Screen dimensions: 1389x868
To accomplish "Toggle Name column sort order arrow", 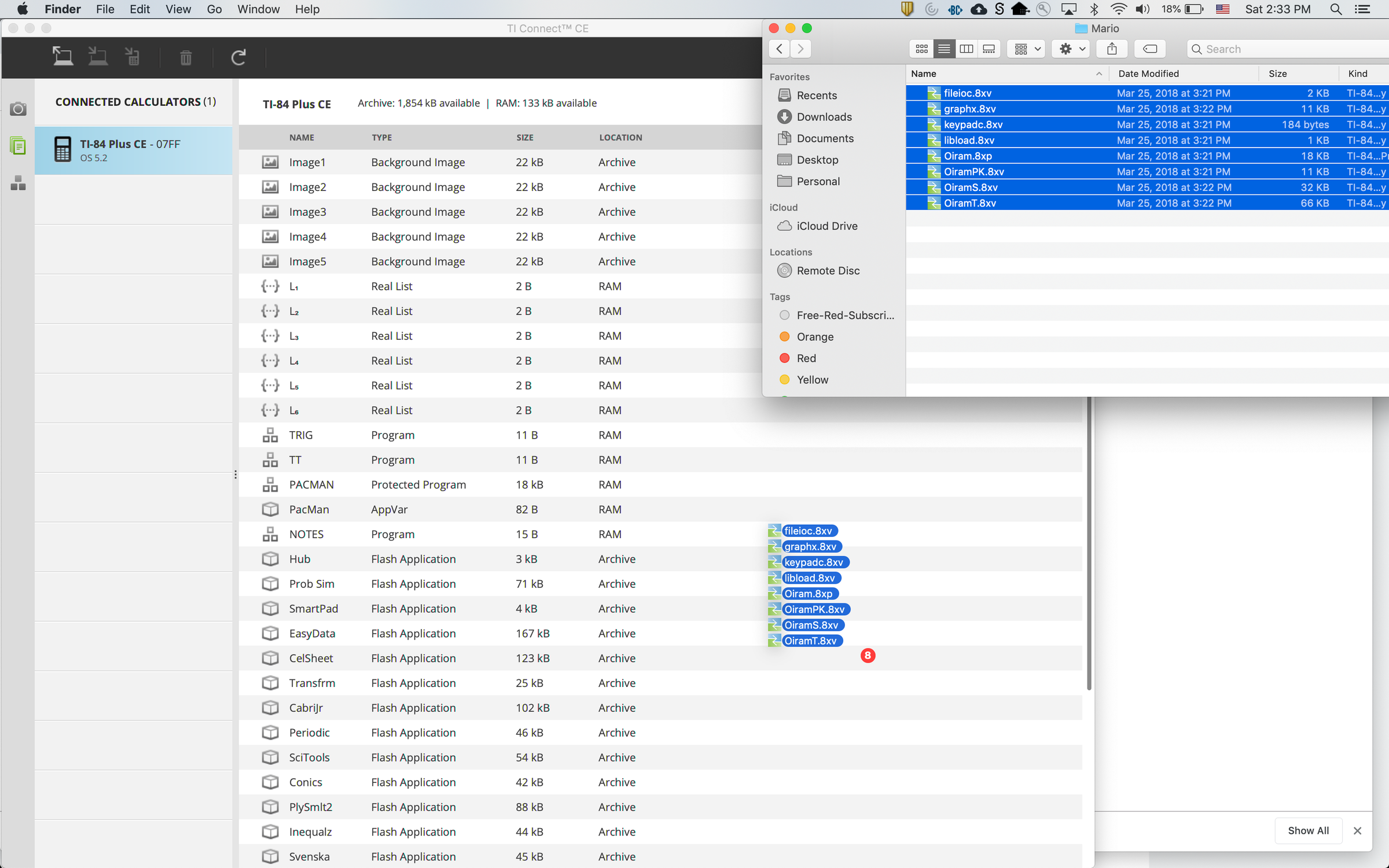I will [1098, 73].
